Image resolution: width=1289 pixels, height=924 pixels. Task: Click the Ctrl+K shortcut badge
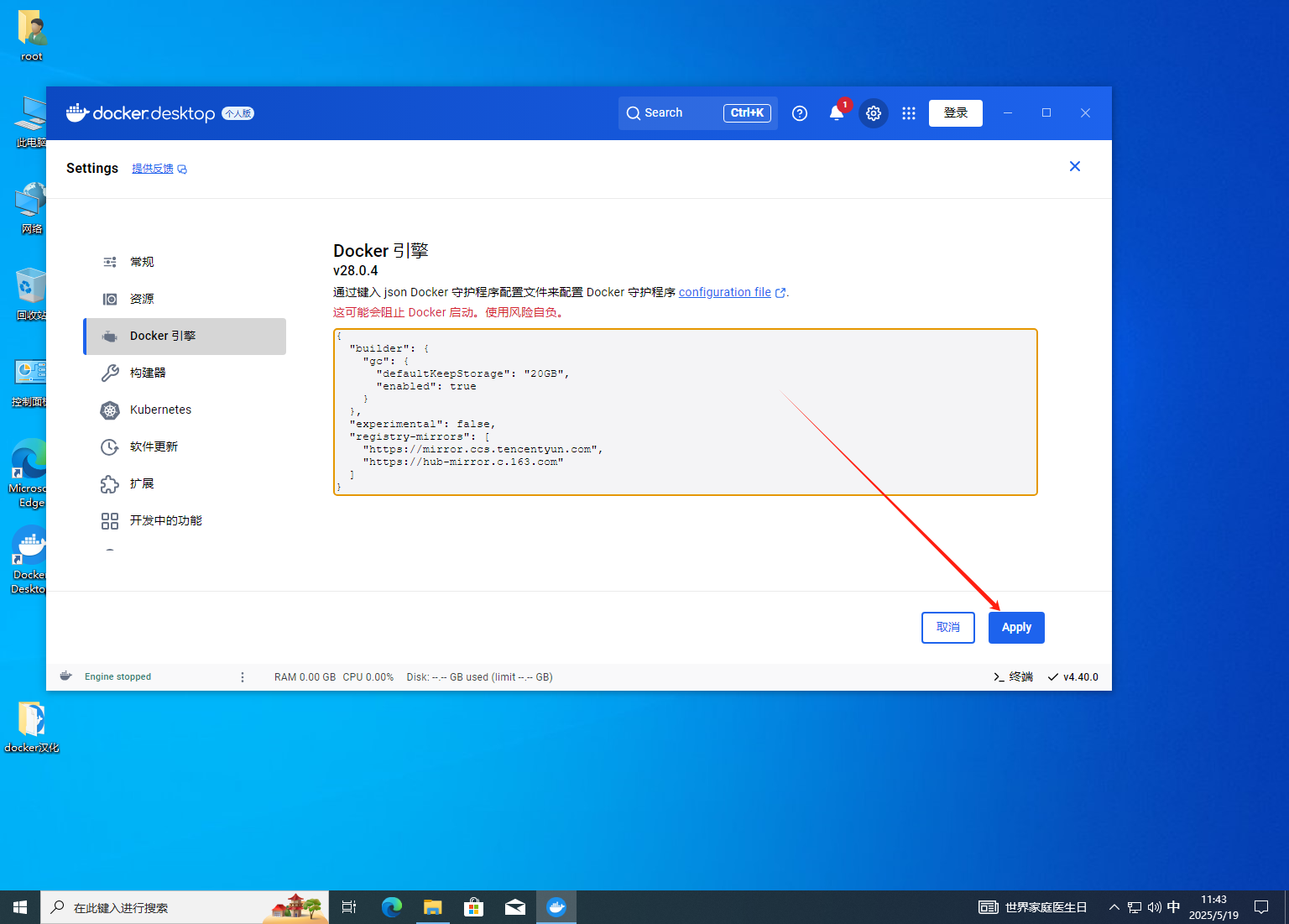(747, 113)
